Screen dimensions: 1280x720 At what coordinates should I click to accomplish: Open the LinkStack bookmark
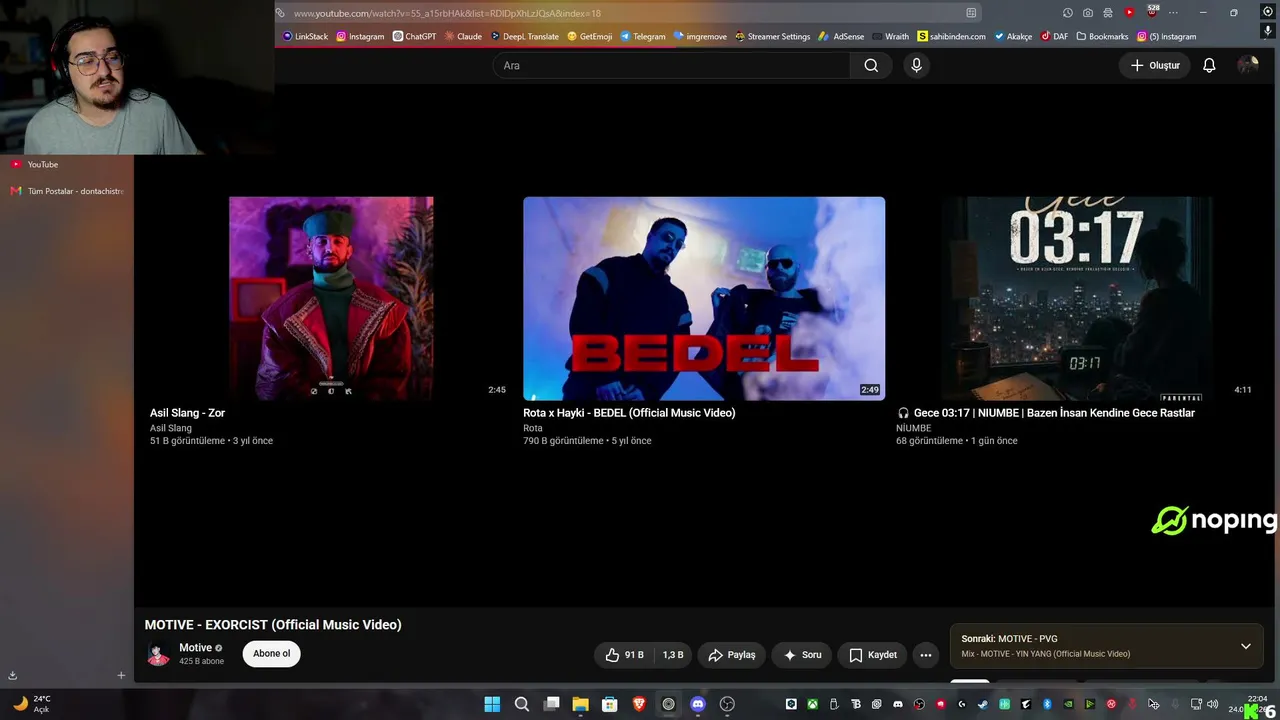point(305,37)
